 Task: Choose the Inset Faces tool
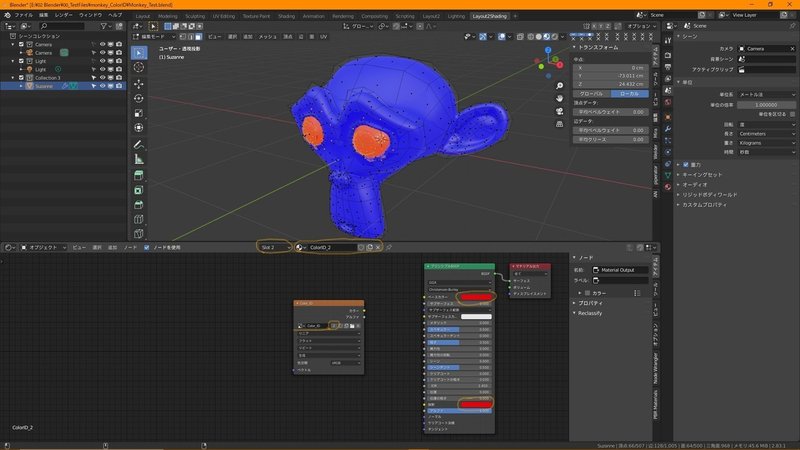click(139, 190)
